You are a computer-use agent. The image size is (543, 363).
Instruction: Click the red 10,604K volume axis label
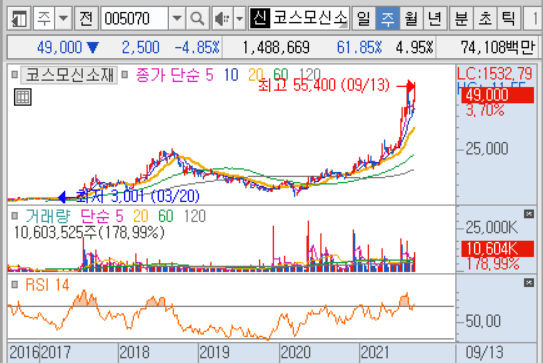(498, 249)
